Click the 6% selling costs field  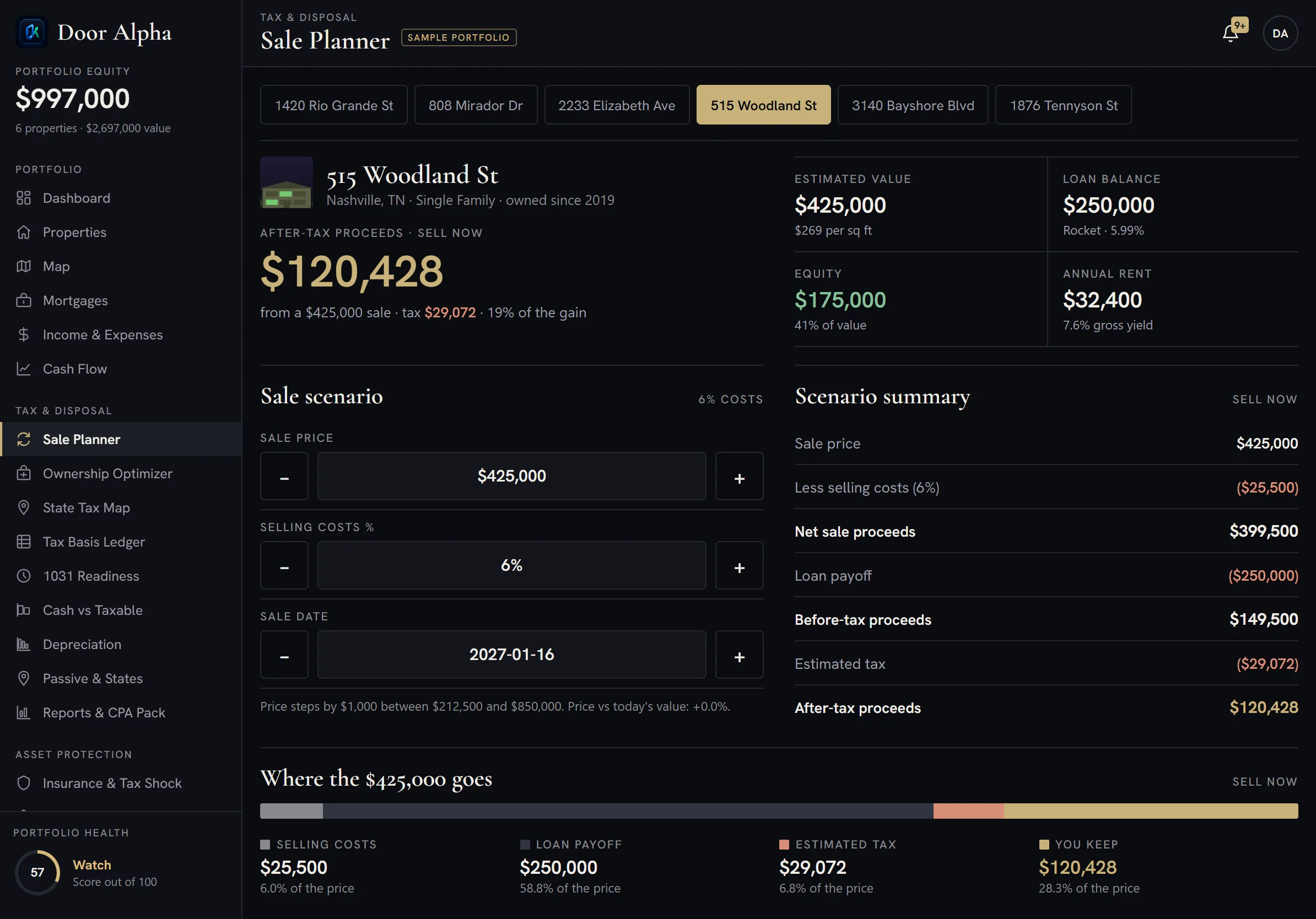512,565
